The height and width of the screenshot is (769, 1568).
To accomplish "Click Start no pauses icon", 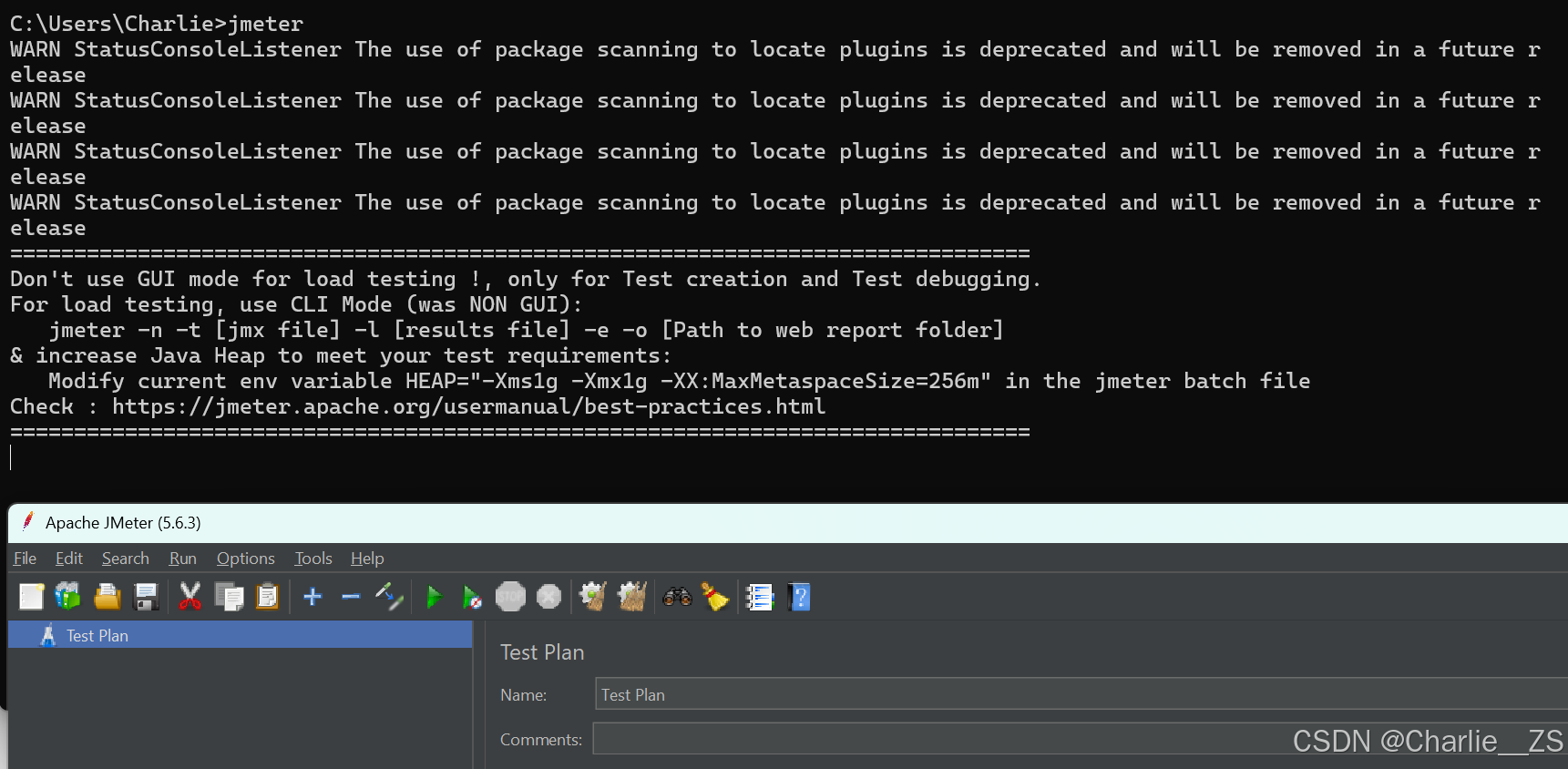I will tap(471, 597).
